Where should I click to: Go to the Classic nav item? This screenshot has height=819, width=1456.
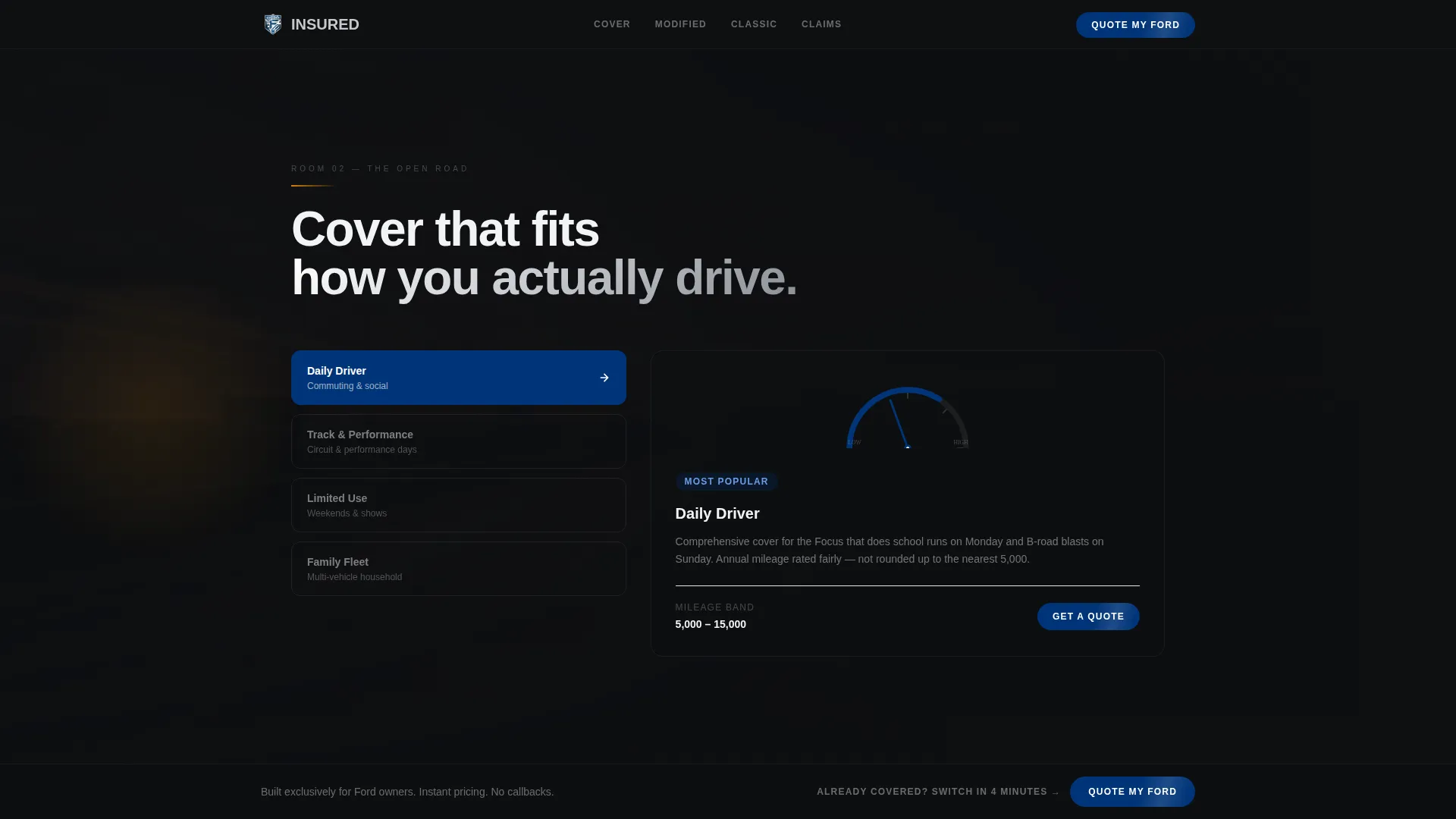[x=754, y=24]
